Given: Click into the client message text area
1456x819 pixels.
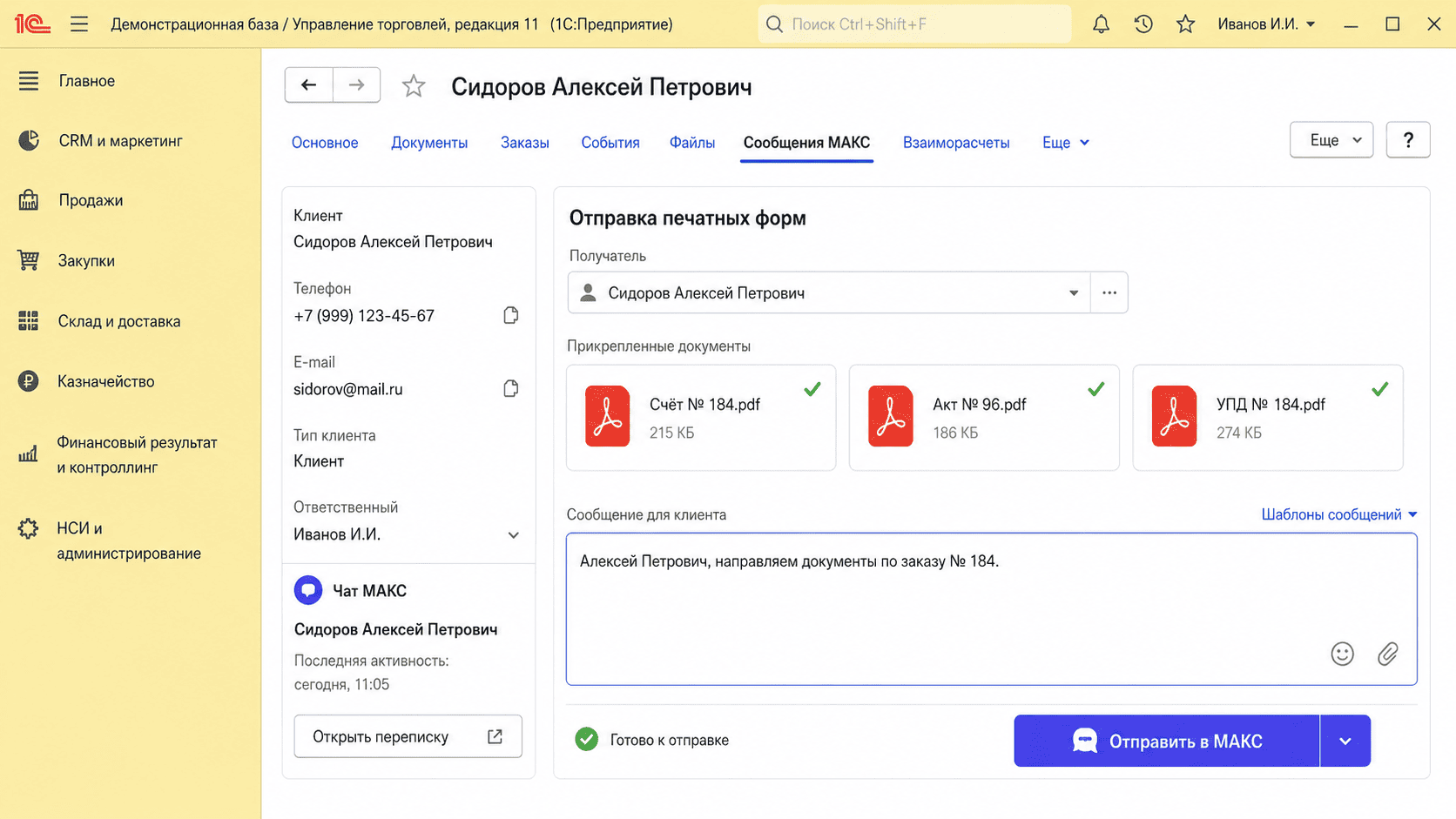Looking at the screenshot, I should (x=992, y=609).
